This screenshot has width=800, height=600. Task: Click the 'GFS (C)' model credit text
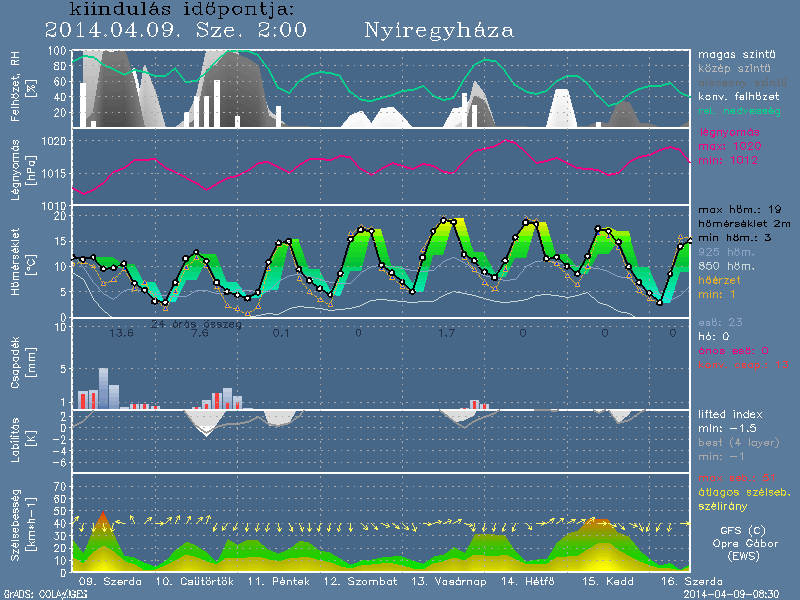(744, 530)
